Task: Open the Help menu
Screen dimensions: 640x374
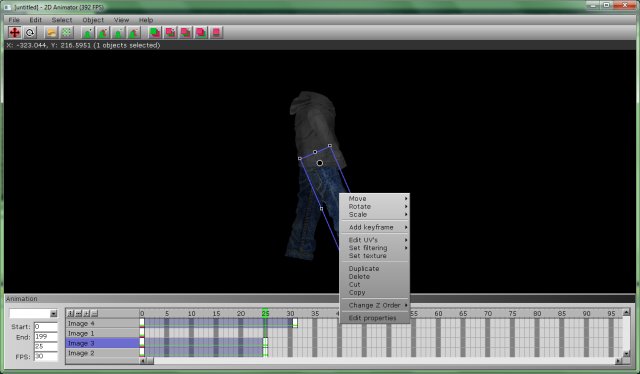Action: tap(146, 20)
